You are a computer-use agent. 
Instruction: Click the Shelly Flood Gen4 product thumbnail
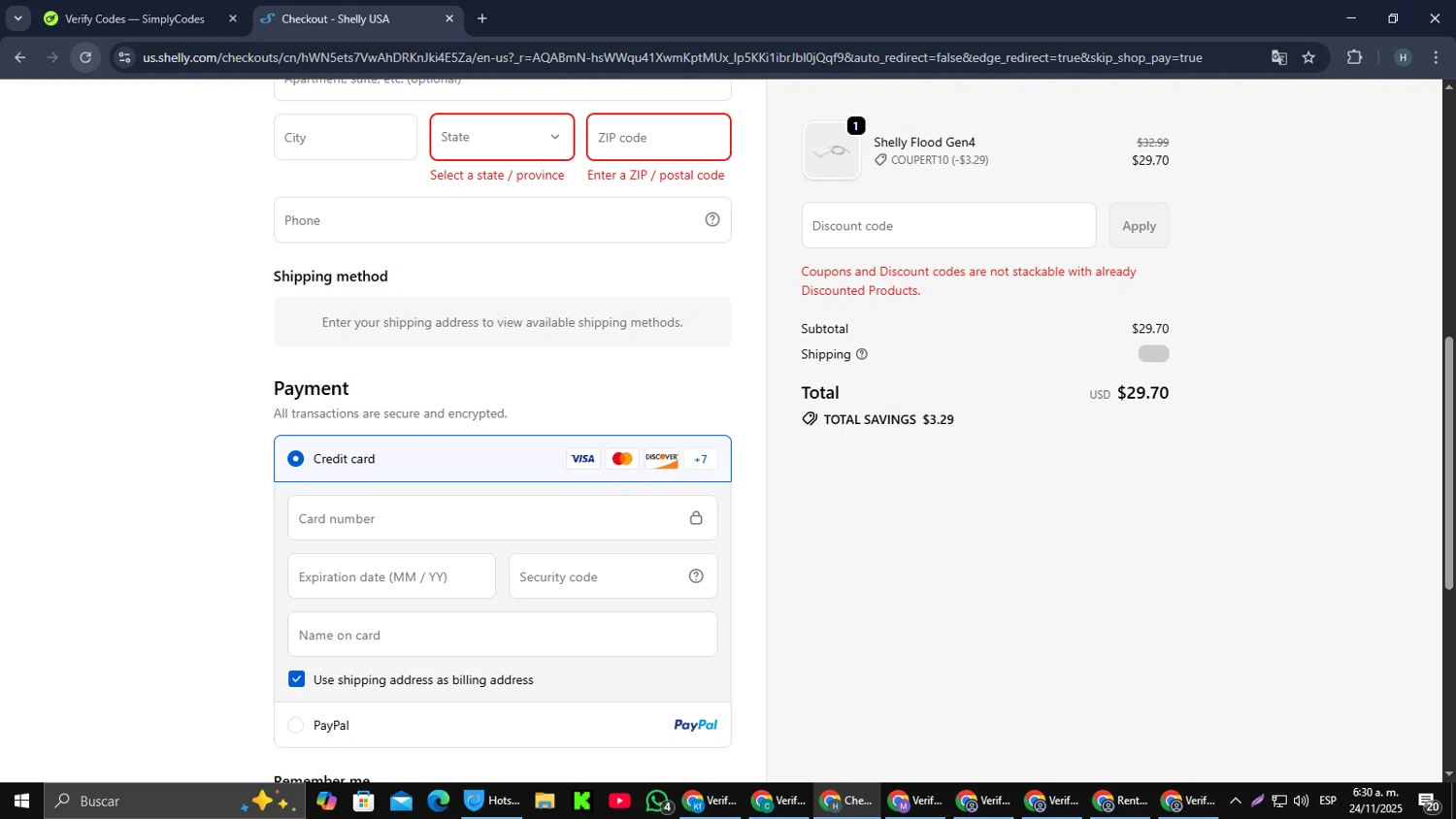tap(832, 150)
